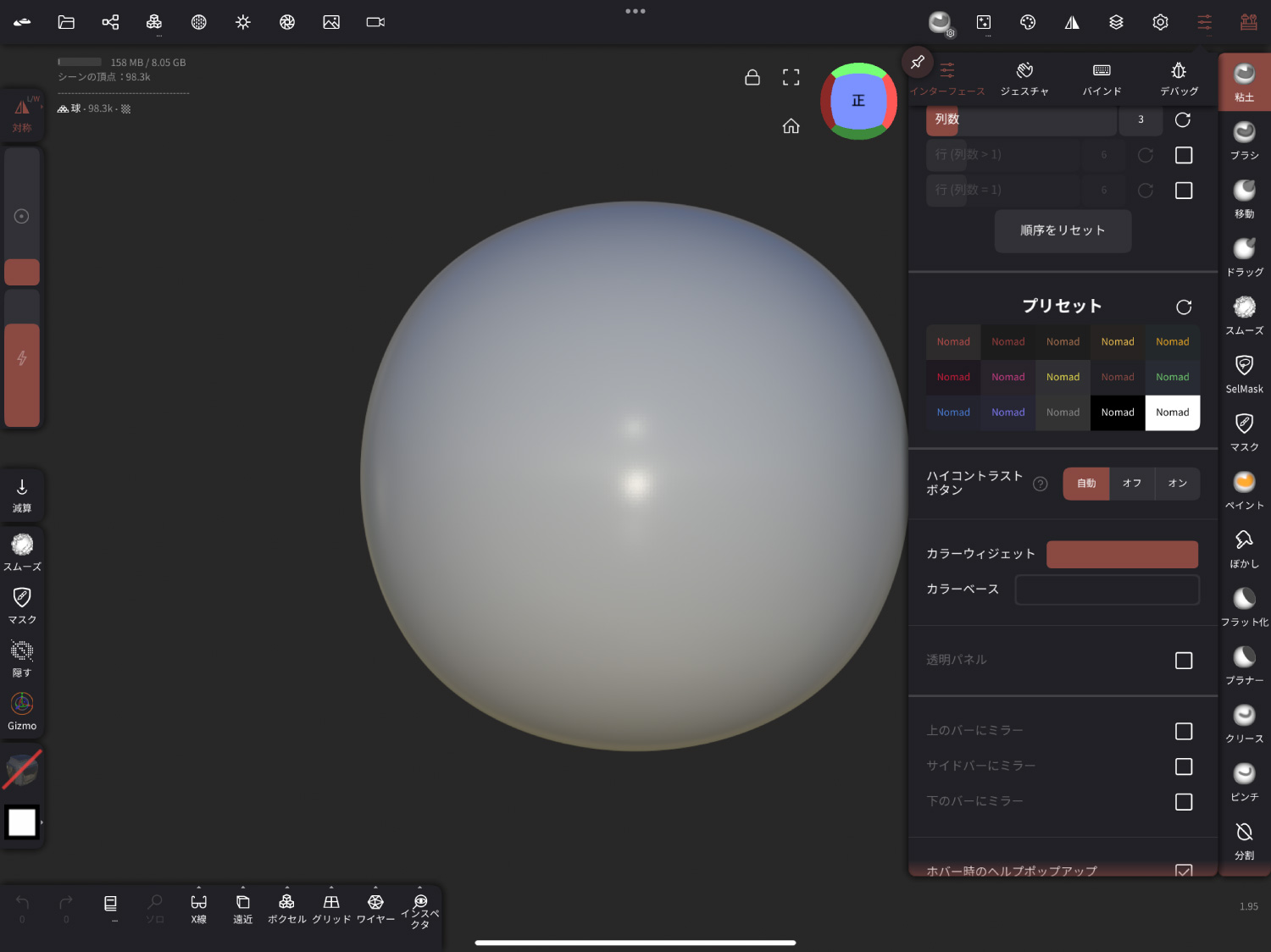Expand the X線 options arrow
1271x952 pixels.
(199, 888)
